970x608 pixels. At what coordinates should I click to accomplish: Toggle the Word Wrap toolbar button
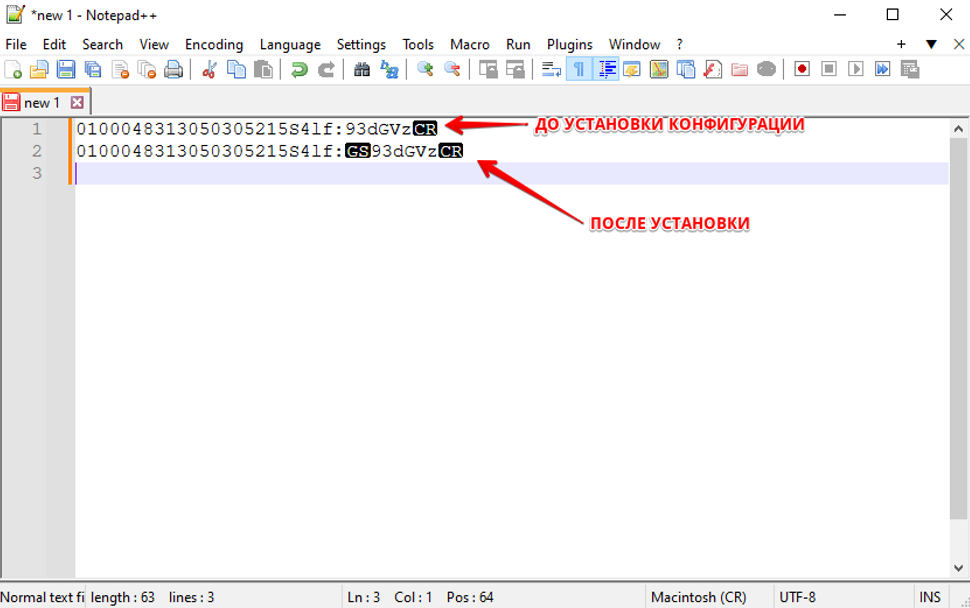pos(551,69)
